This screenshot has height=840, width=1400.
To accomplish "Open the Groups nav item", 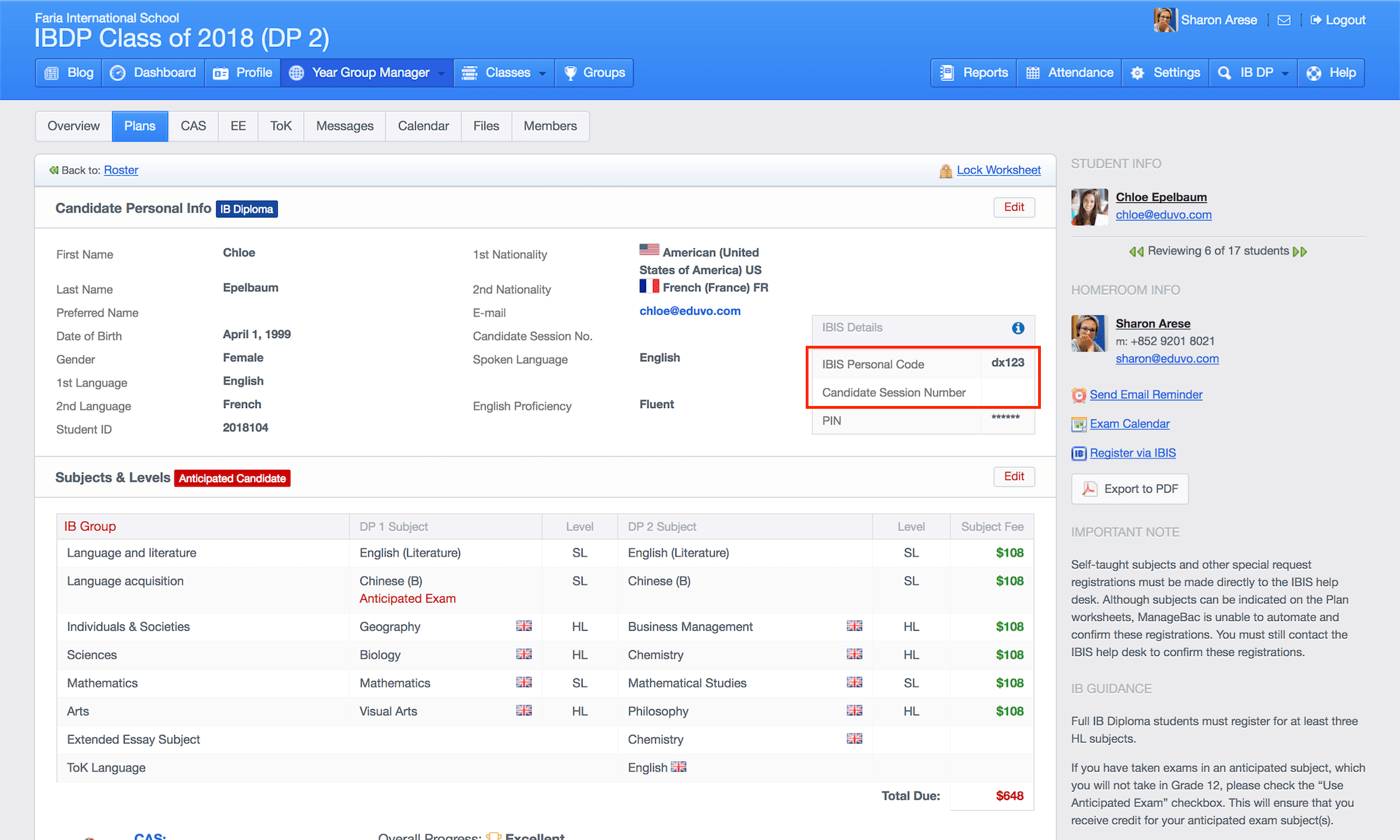I will coord(594,73).
